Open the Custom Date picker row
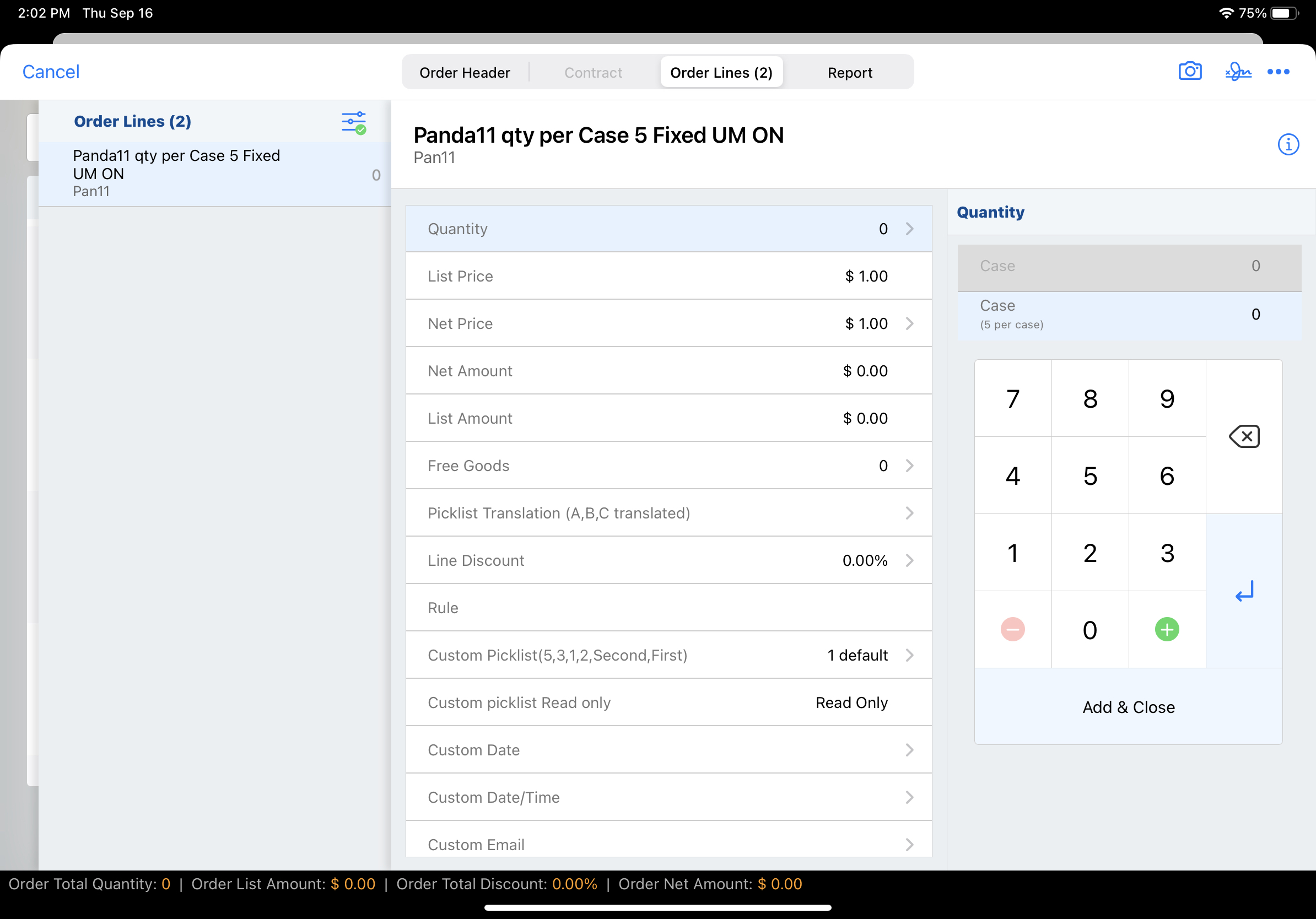Viewport: 1316px width, 919px height. click(x=668, y=750)
